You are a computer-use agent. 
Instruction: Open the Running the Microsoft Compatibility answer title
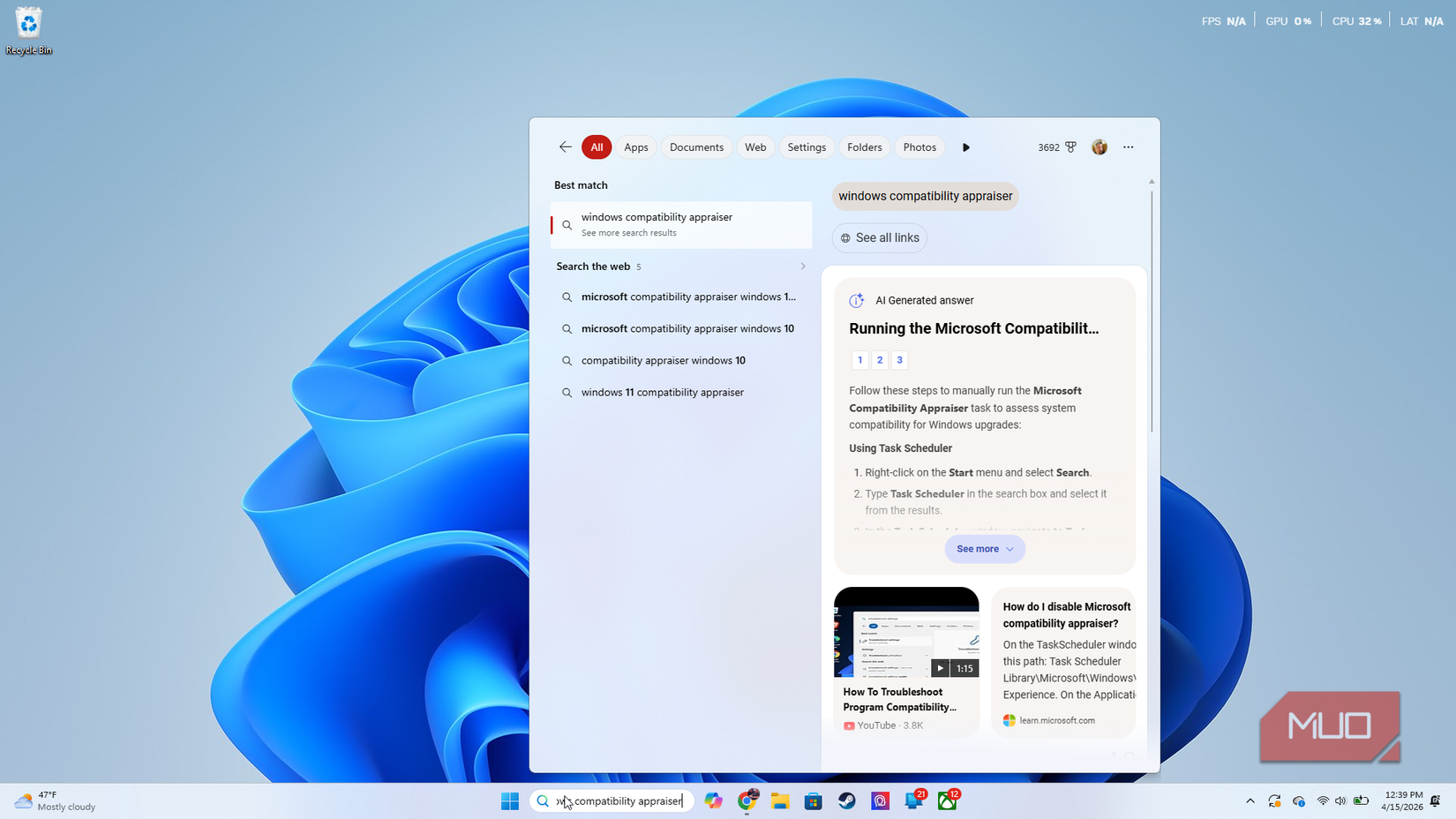(973, 328)
